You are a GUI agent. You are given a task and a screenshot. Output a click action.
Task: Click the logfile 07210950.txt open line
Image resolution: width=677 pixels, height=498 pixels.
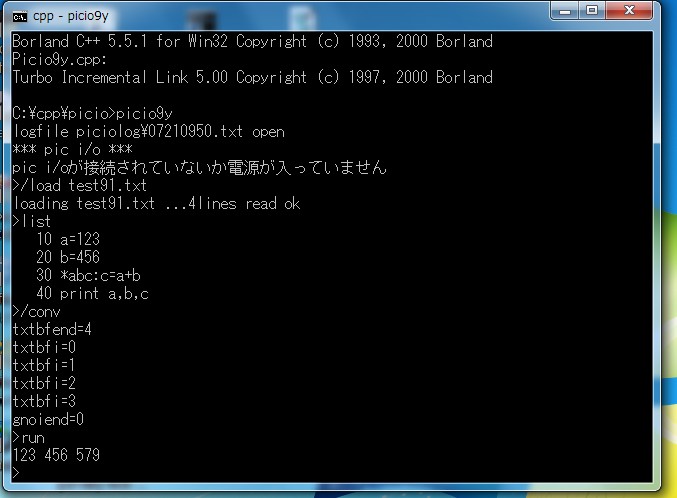pyautogui.click(x=149, y=131)
